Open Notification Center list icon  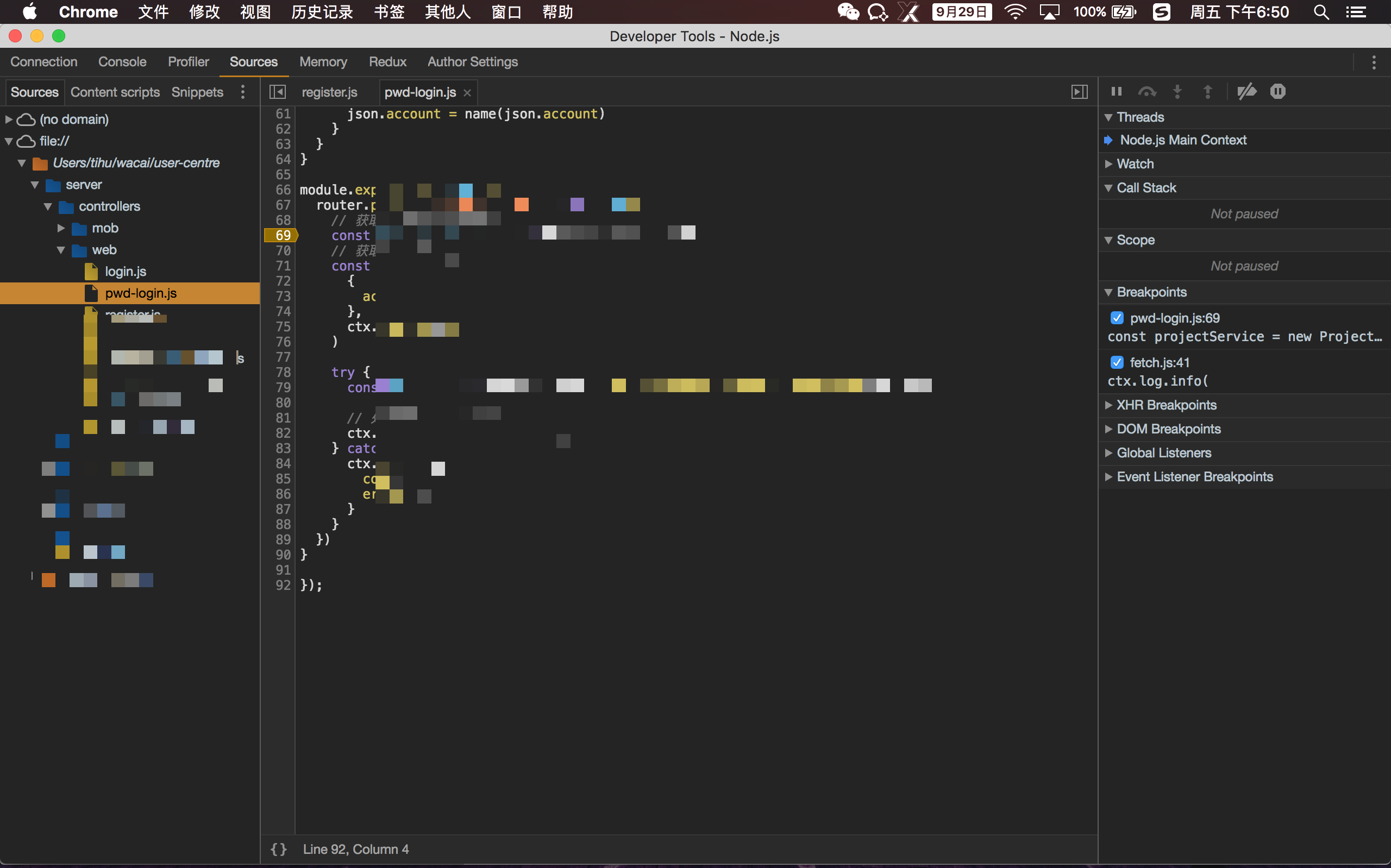point(1356,12)
